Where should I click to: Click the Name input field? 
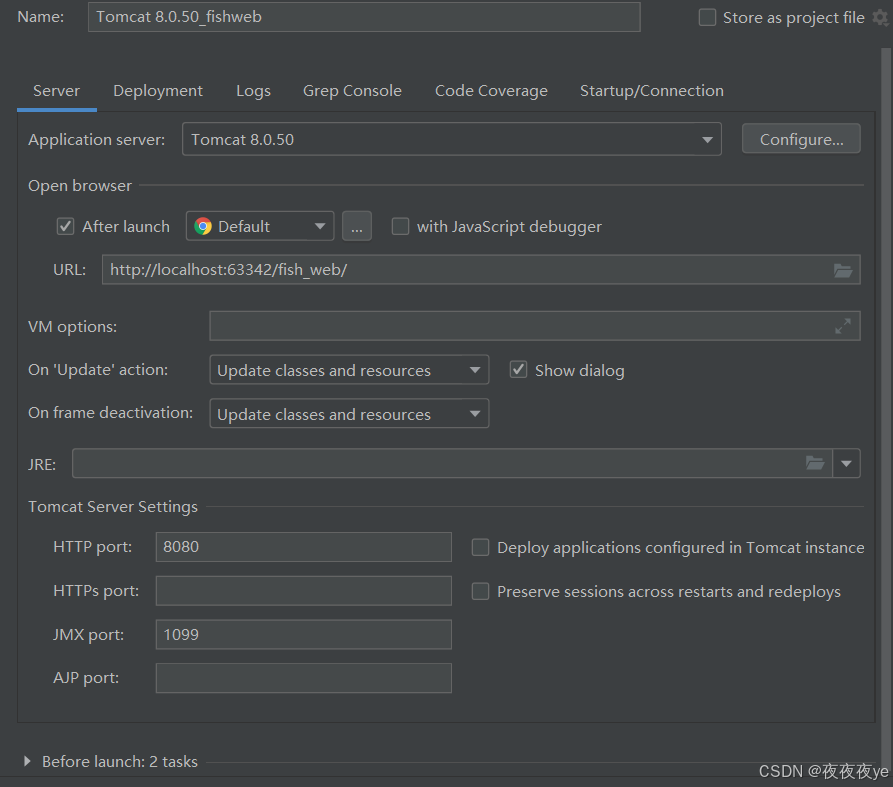click(x=364, y=17)
